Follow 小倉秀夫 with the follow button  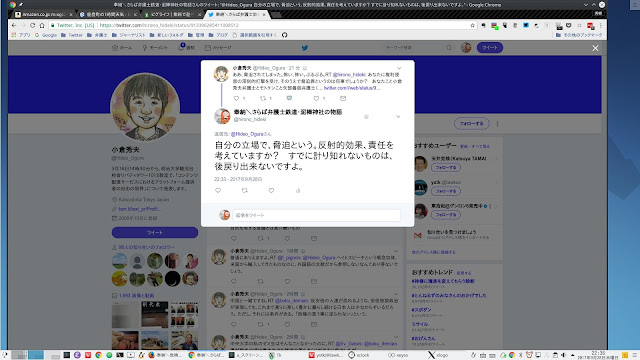pos(471,123)
